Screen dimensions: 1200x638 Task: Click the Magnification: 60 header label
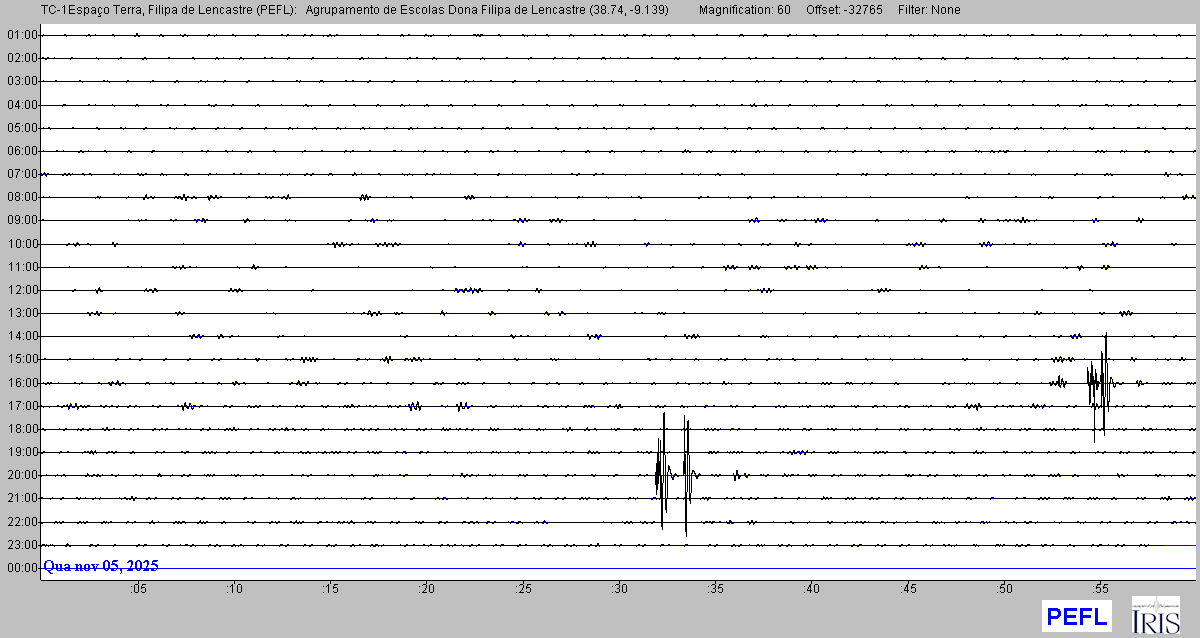tap(744, 10)
